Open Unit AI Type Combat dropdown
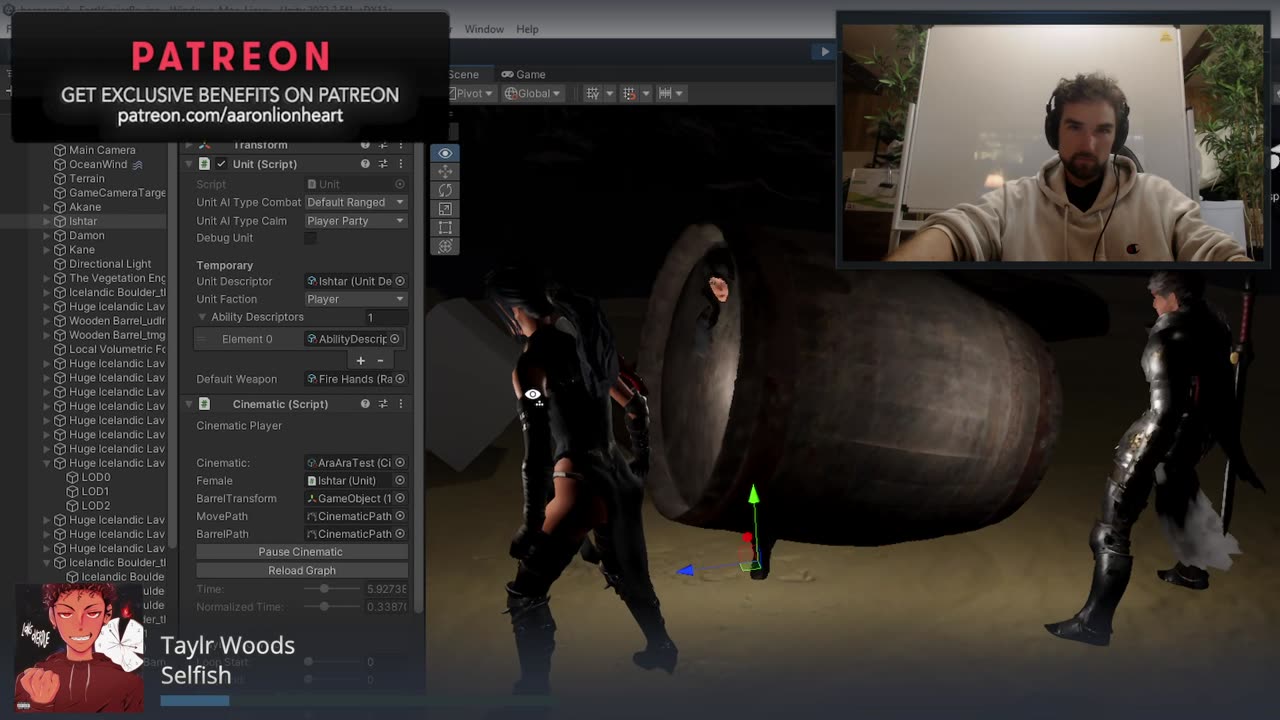 355,202
